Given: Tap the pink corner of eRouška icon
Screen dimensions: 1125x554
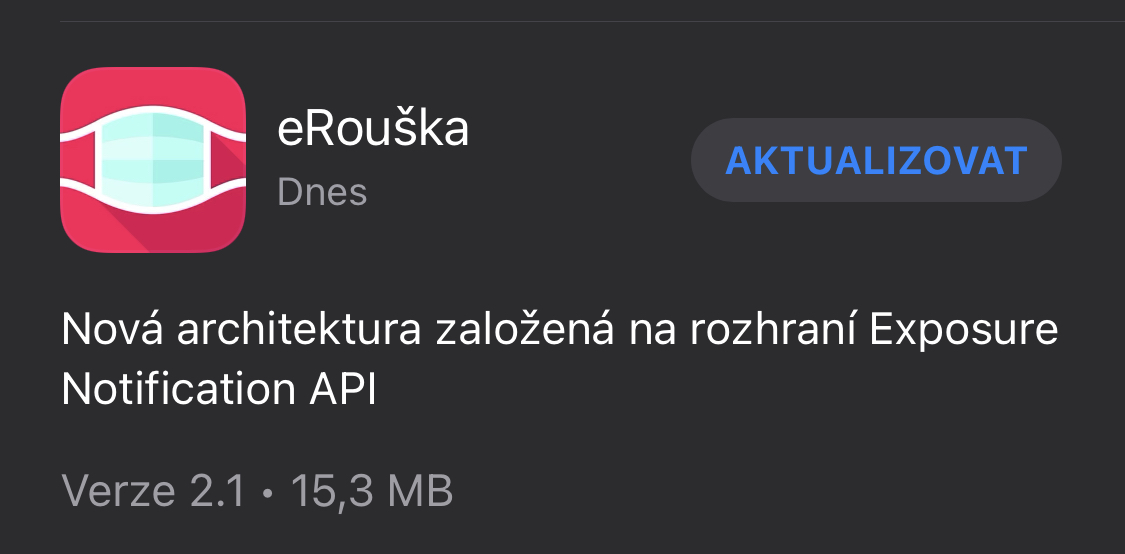Looking at the screenshot, I should click(79, 86).
